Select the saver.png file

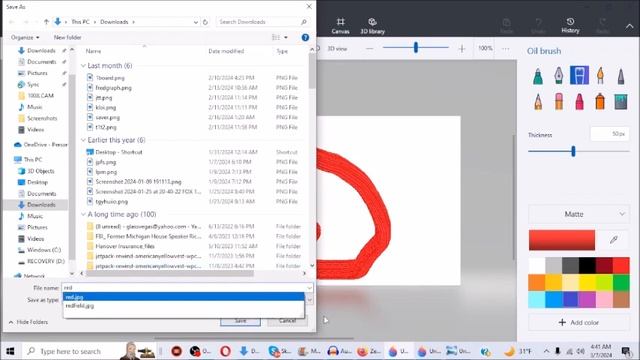107,118
